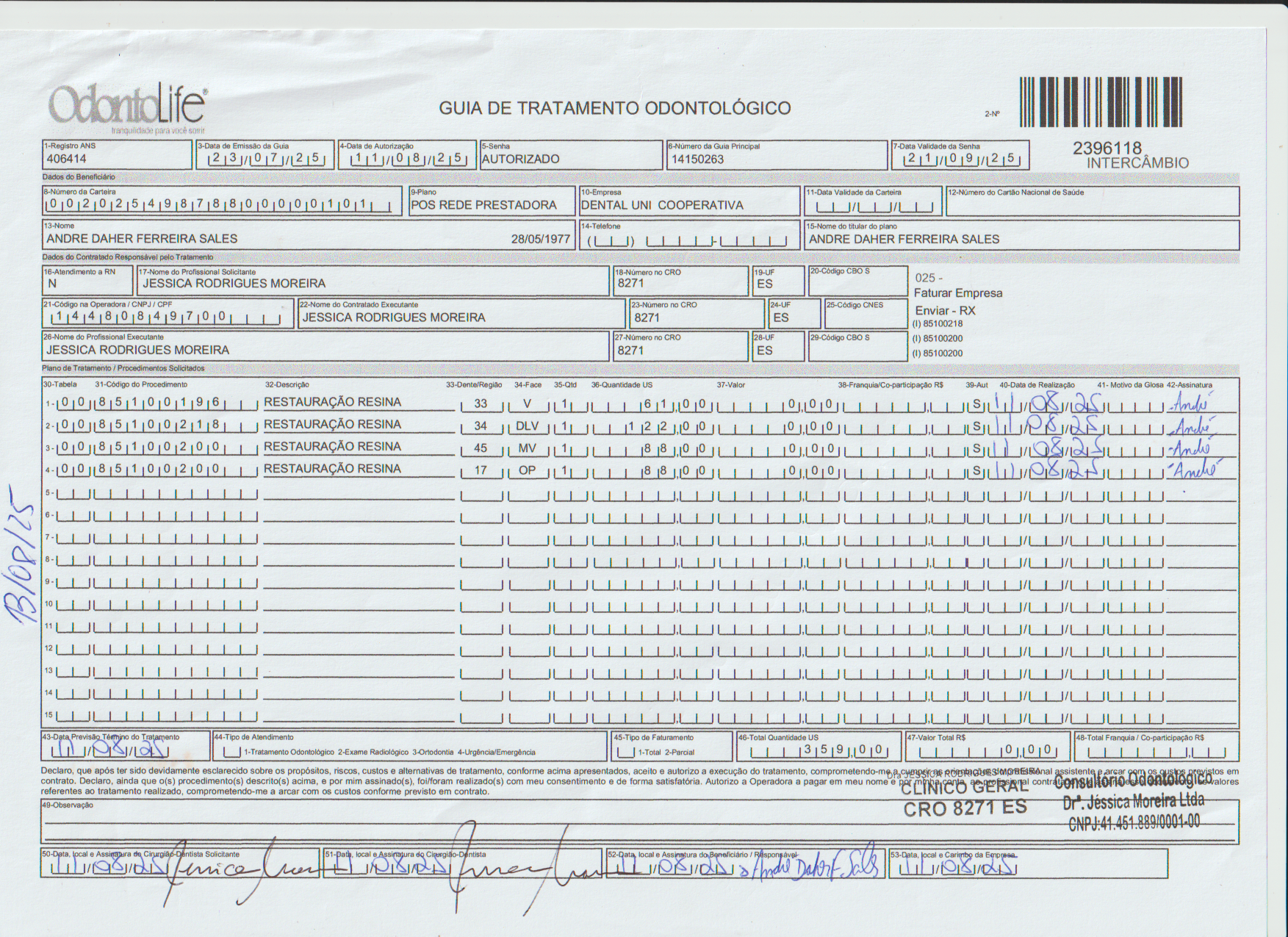
Task: Check the Tipo de Atendimento box
Action: point(232,752)
